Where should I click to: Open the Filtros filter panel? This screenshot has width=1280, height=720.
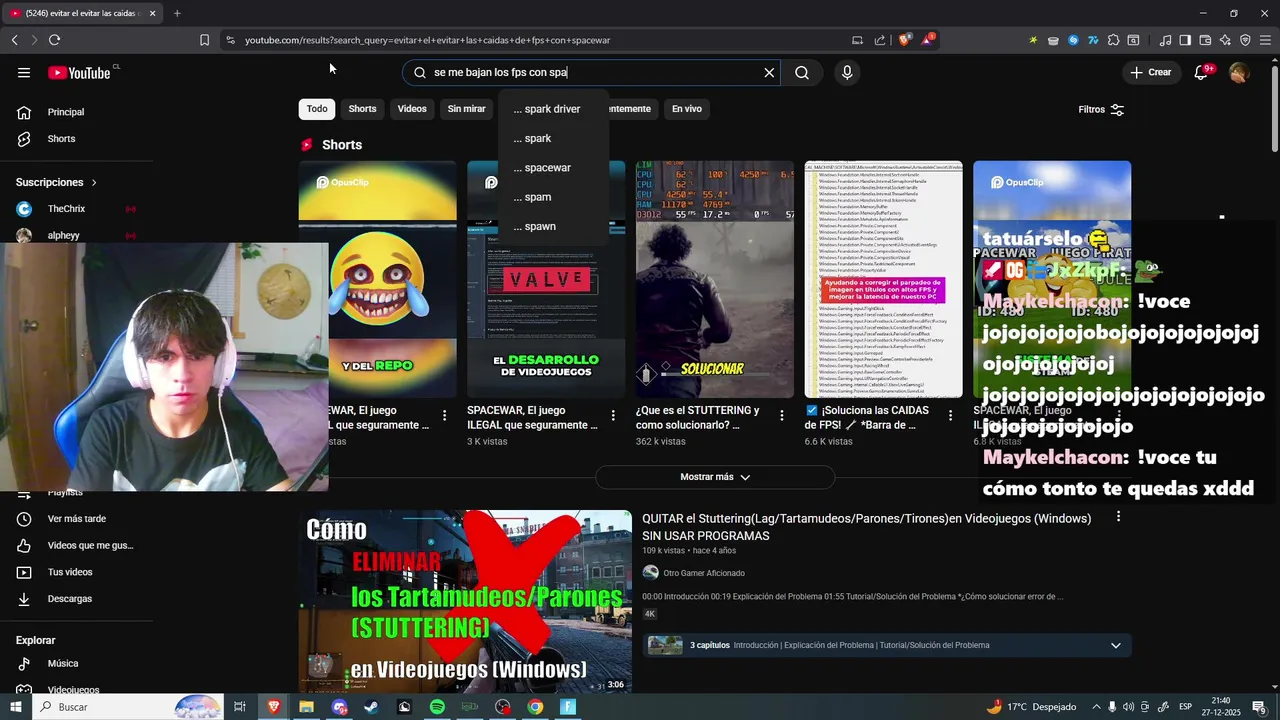point(1101,109)
